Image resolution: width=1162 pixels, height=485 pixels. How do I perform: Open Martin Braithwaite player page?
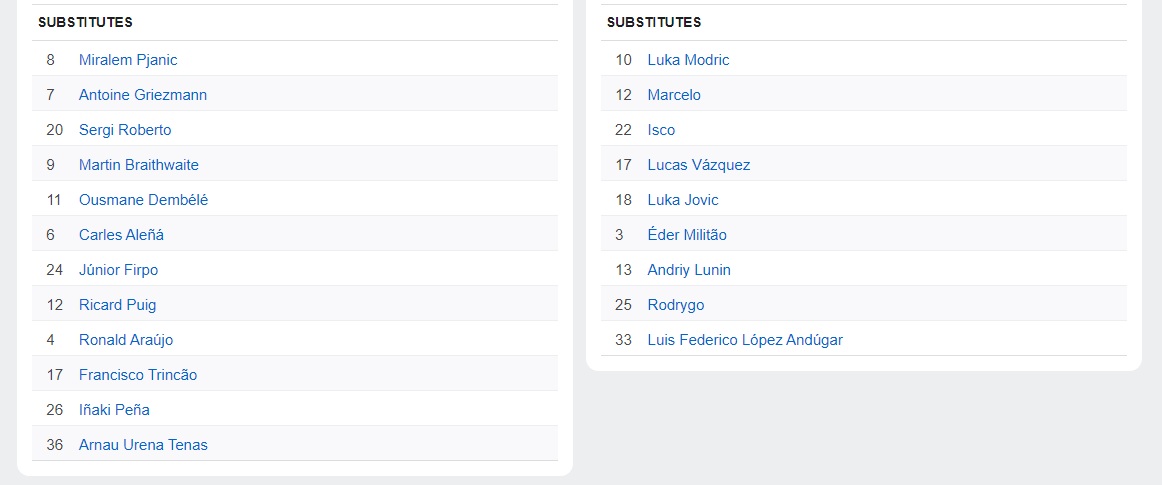click(139, 165)
